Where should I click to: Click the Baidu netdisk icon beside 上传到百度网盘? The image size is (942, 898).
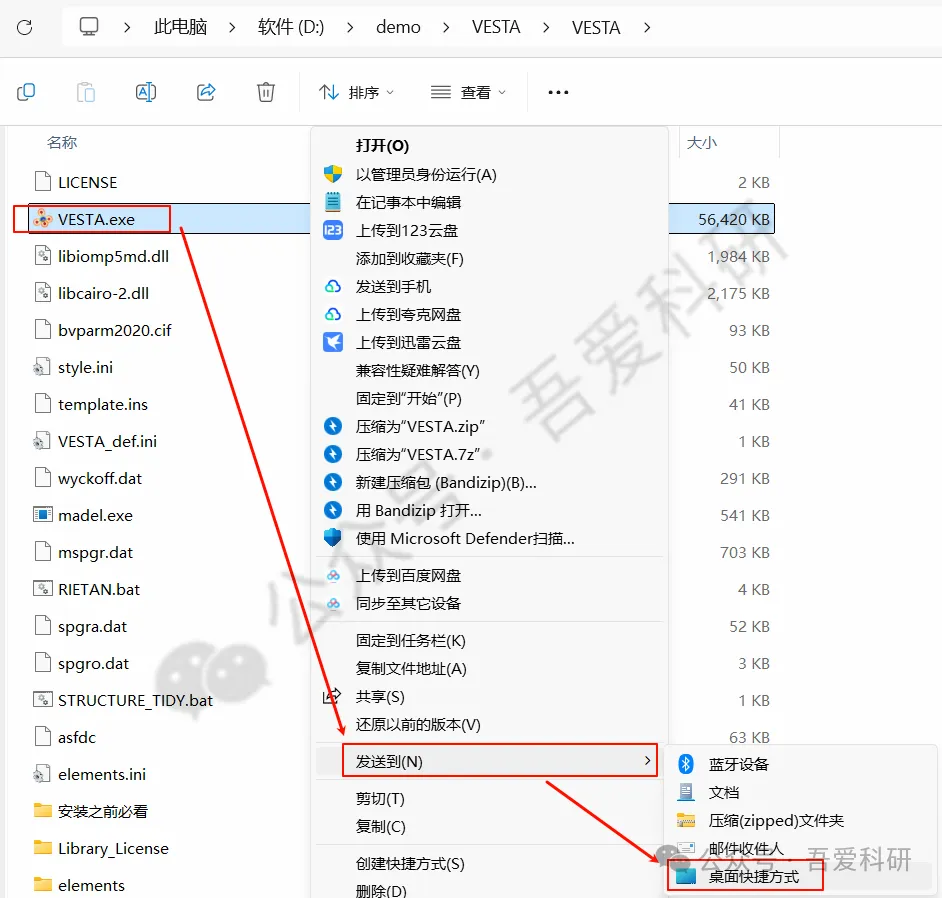333,575
